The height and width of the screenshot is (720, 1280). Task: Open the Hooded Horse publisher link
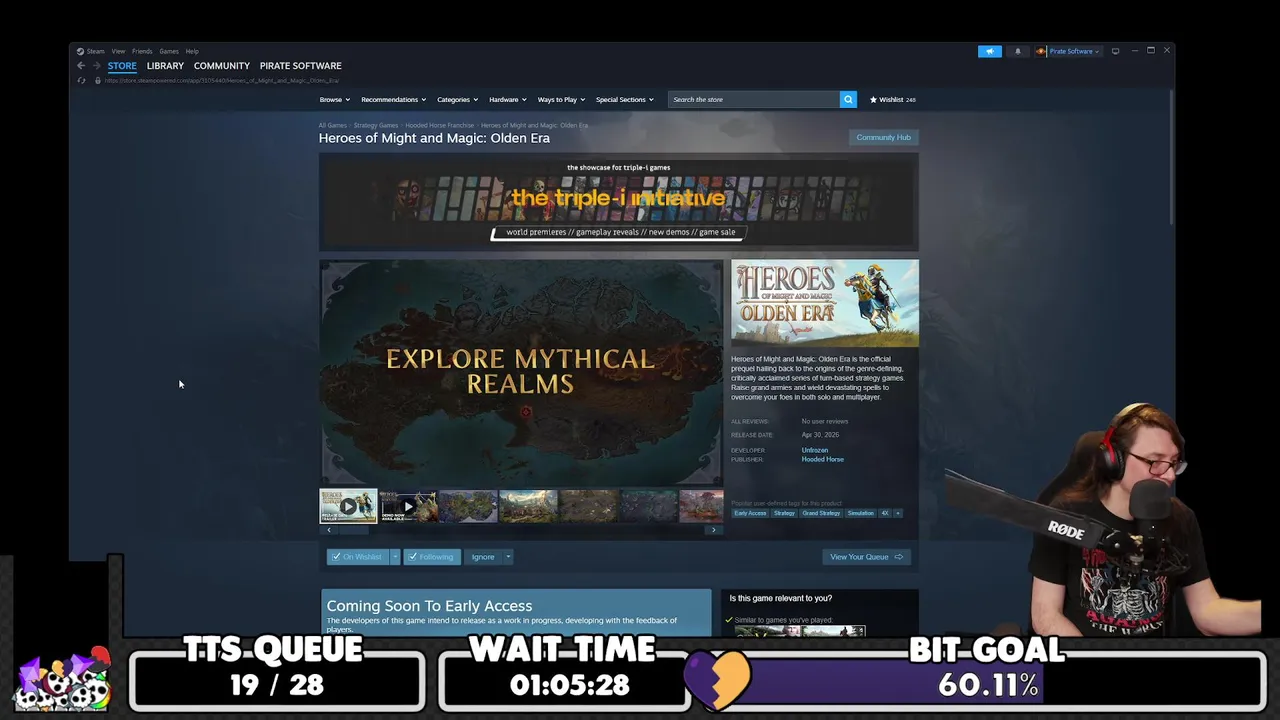point(823,459)
